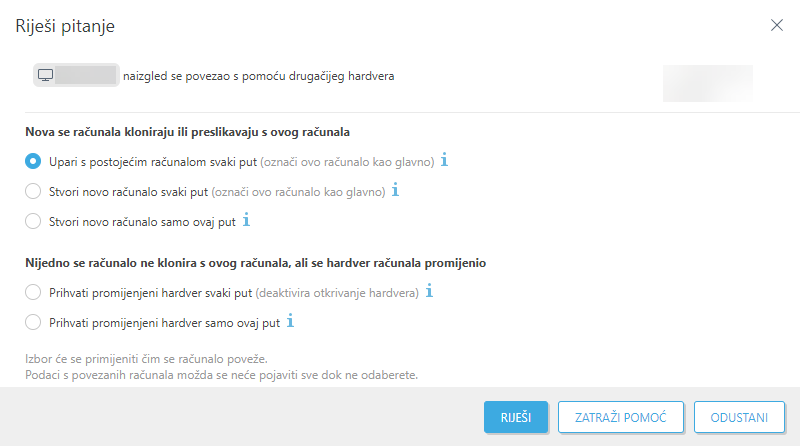Close the 'Riješi pitanje' dialog with X
The height and width of the screenshot is (446, 800).
point(777,25)
